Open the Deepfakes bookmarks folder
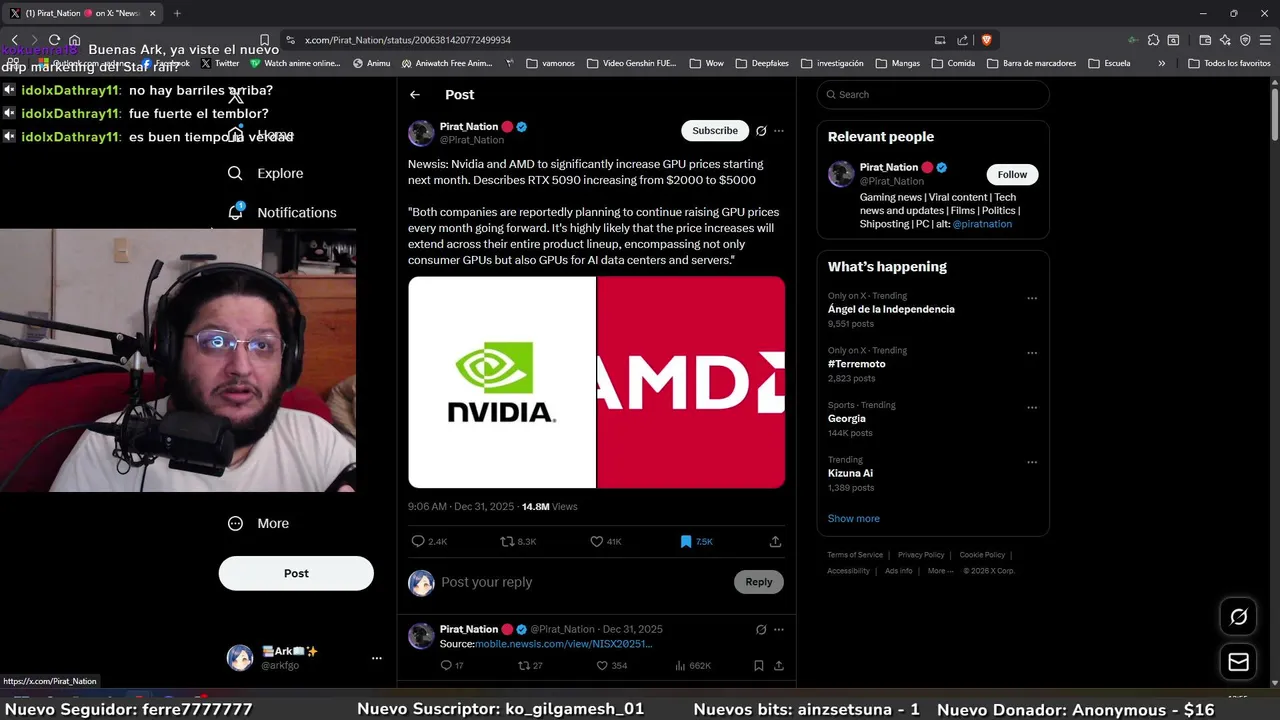Screen dimensions: 1280x720 click(x=761, y=63)
